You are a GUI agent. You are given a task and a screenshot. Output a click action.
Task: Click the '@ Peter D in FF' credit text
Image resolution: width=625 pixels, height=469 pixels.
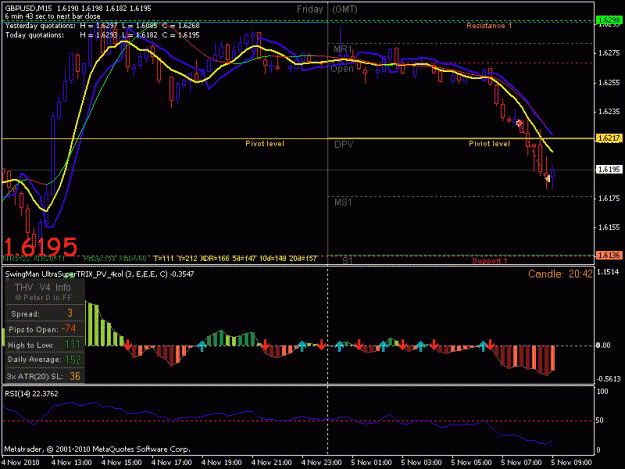(x=43, y=298)
